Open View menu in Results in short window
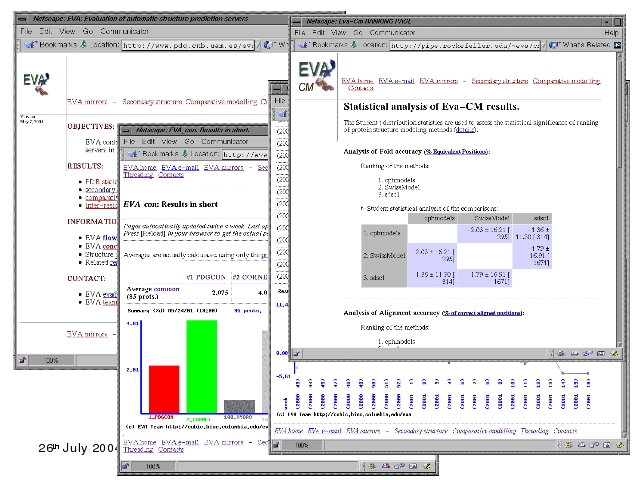 (x=167, y=142)
